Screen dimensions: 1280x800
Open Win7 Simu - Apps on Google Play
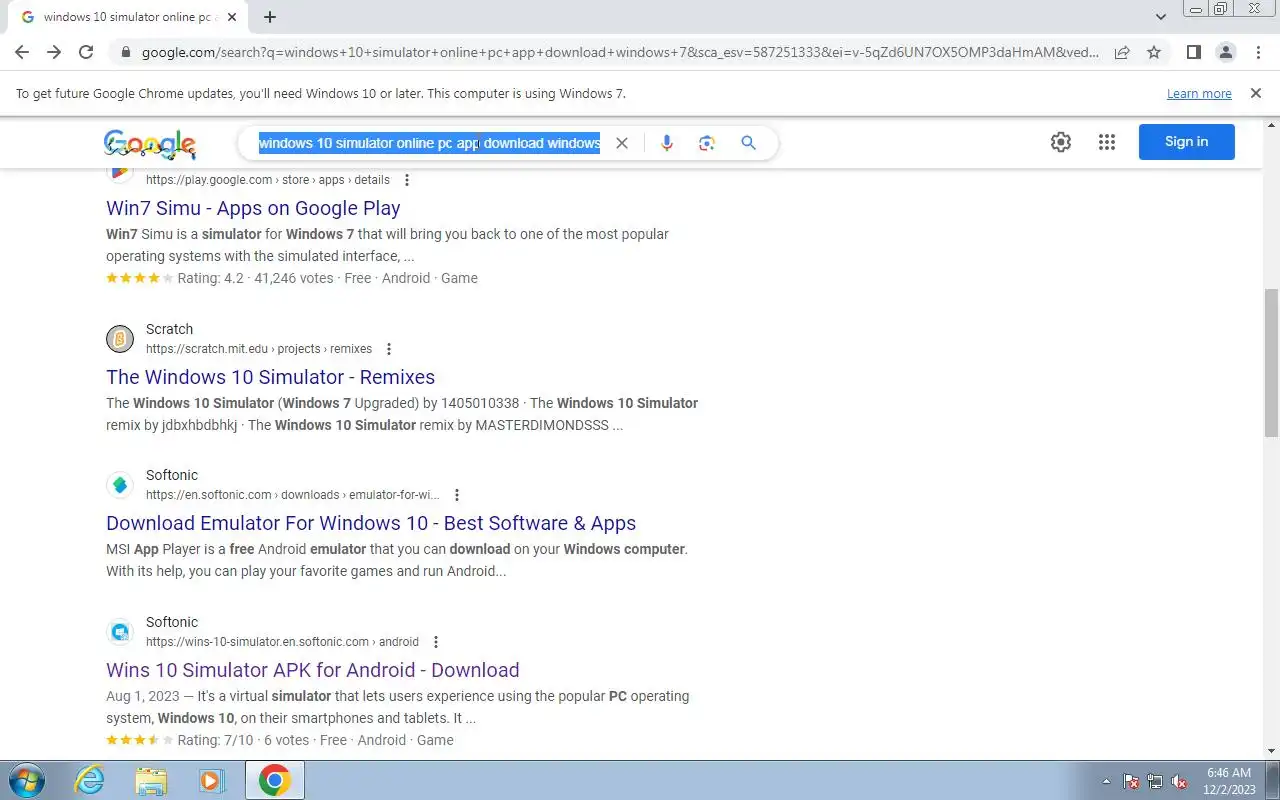click(x=253, y=208)
